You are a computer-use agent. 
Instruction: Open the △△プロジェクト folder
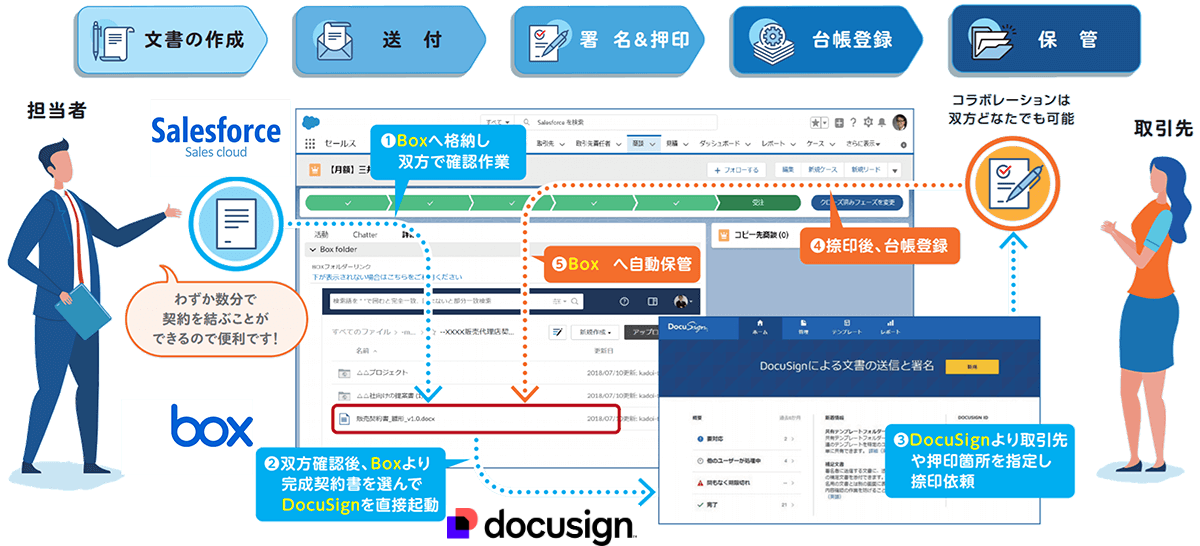click(383, 373)
